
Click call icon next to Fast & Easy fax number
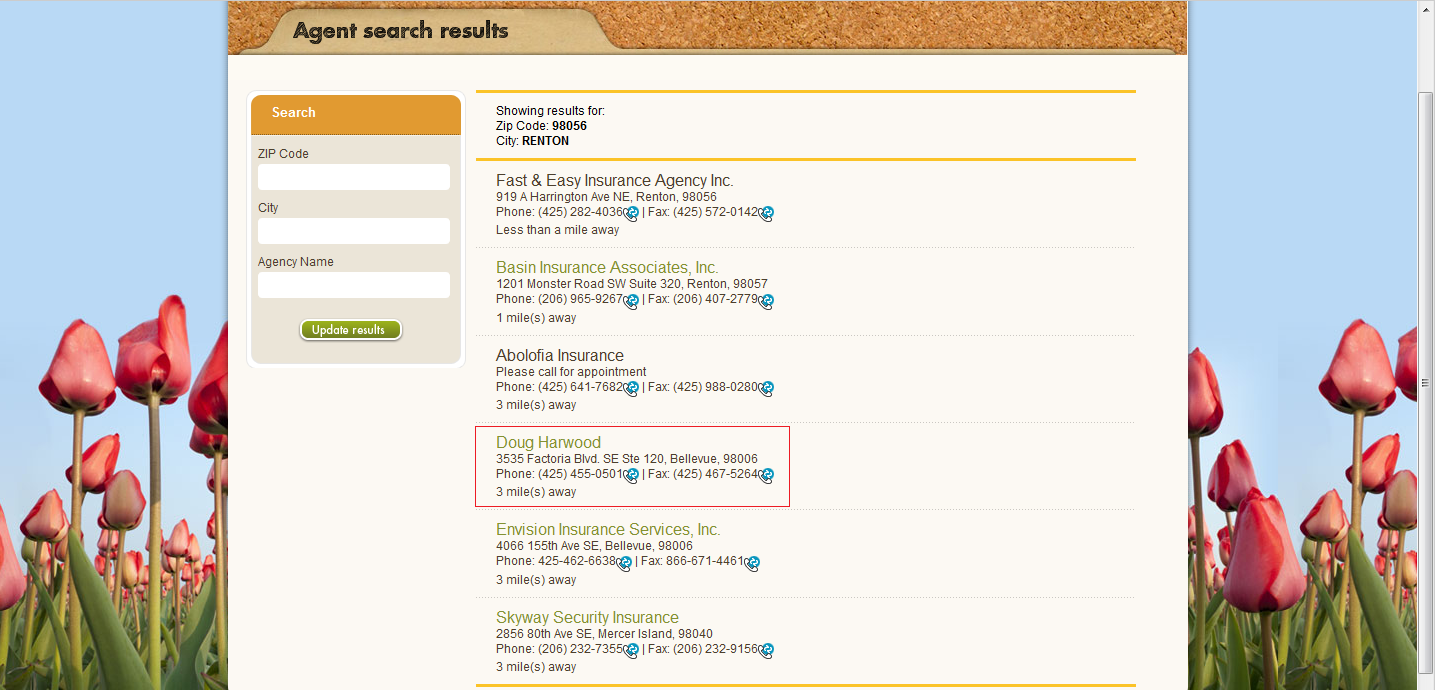tap(767, 214)
